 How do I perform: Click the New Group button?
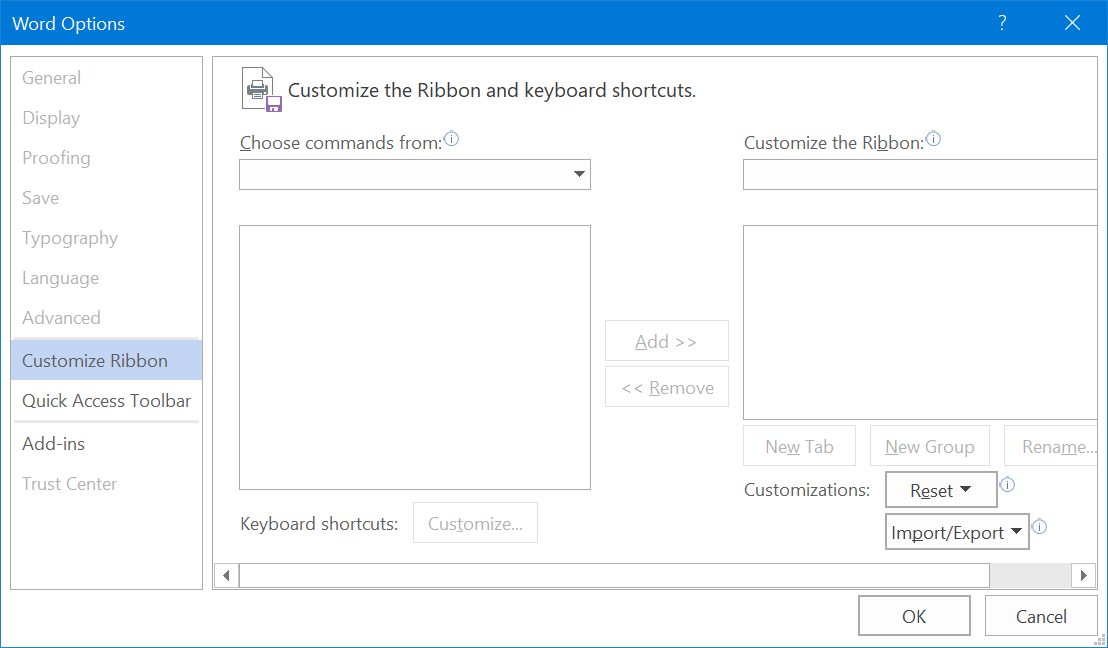coord(929,447)
